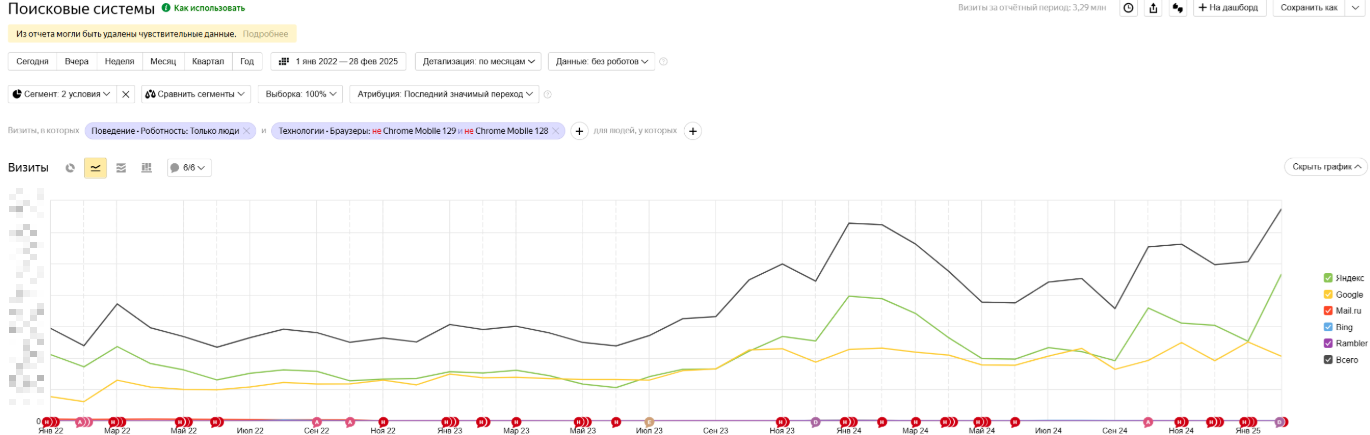Click the help icon next to 'Данные: без роботов'
This screenshot has width=1370, height=435.
pyautogui.click(x=664, y=62)
